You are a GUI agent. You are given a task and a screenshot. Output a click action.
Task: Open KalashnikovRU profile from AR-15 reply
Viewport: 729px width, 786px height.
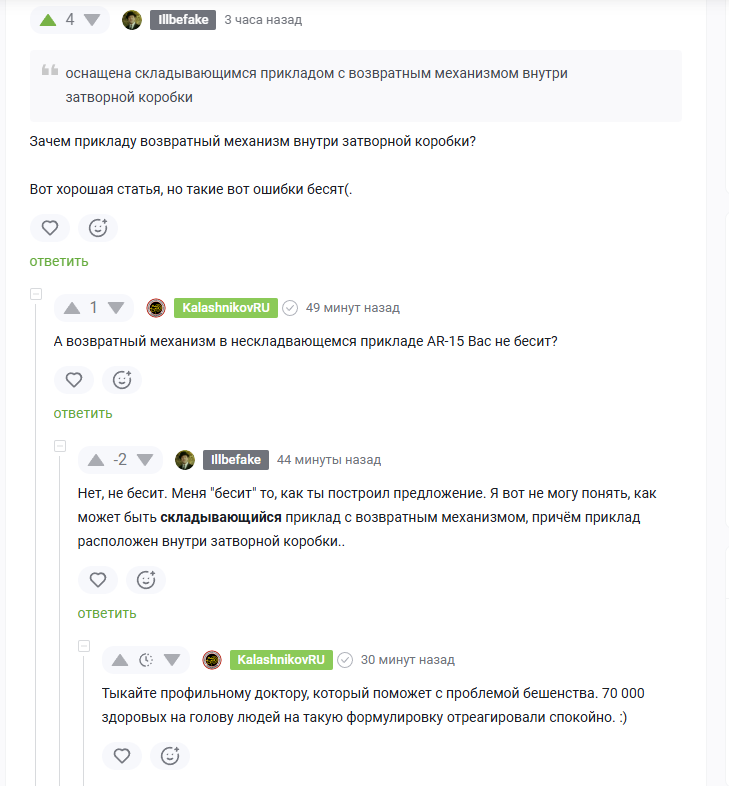[x=225, y=308]
